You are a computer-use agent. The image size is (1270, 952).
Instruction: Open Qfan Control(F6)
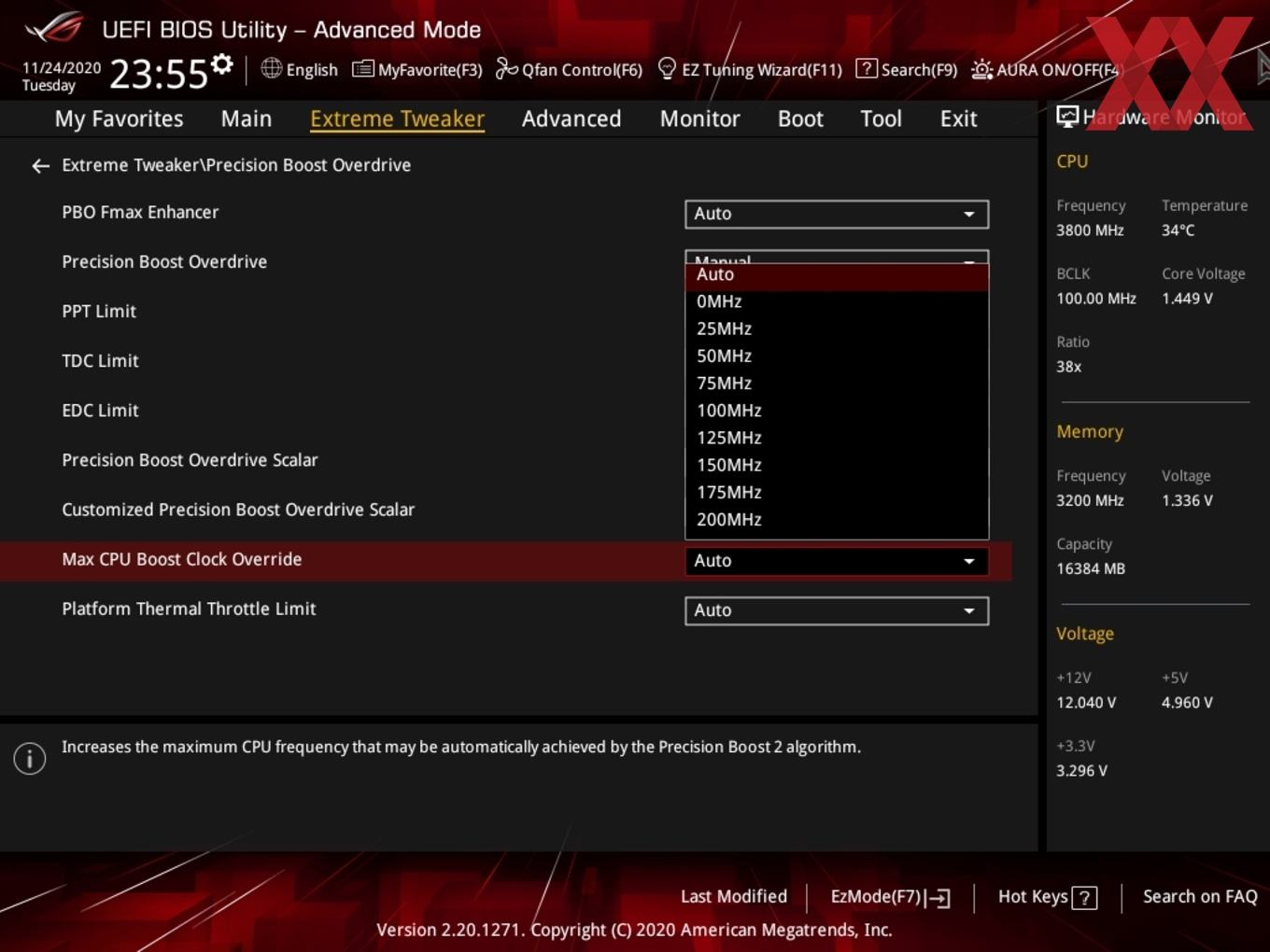569,69
